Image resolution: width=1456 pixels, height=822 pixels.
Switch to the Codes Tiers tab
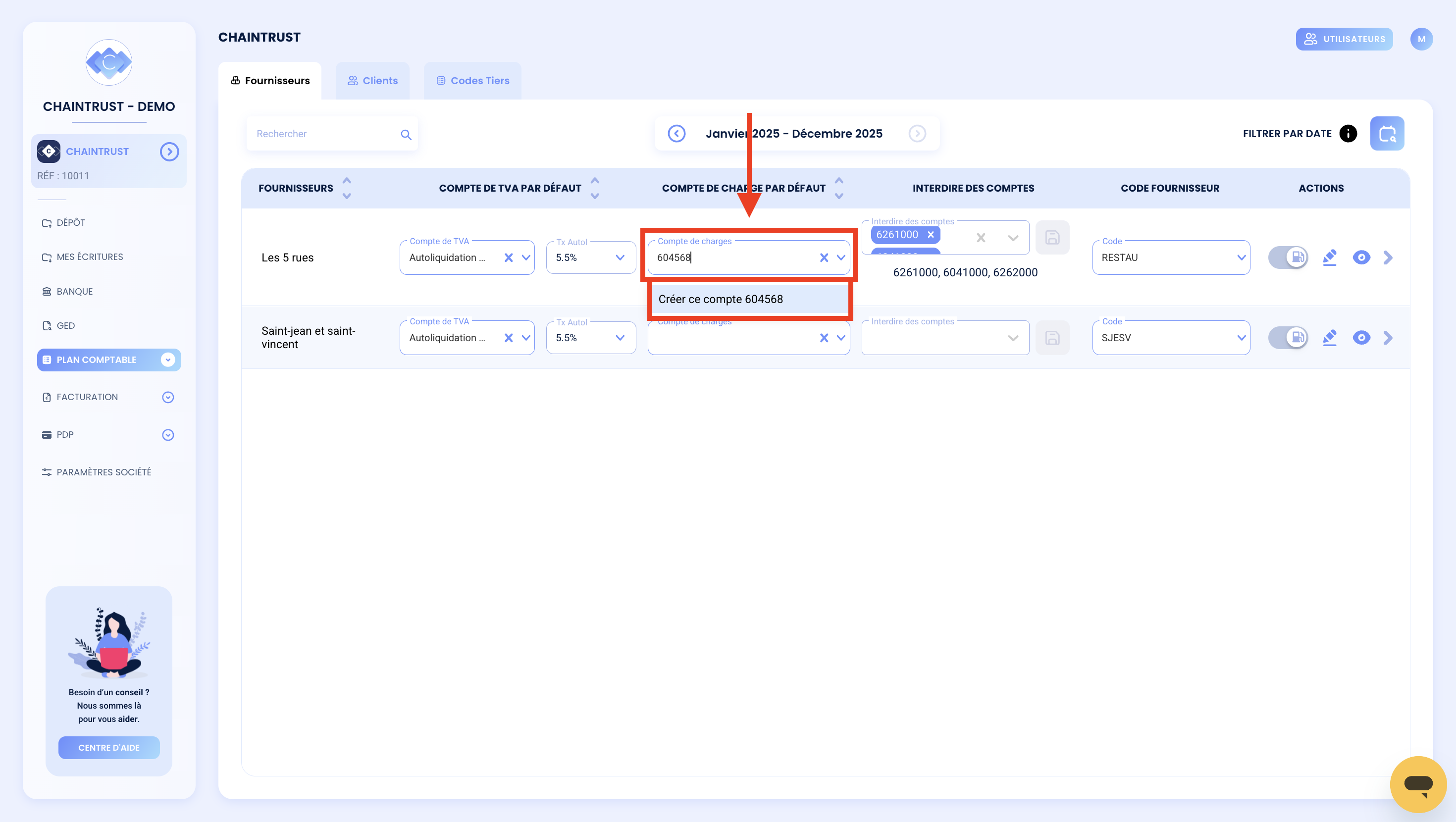click(472, 81)
